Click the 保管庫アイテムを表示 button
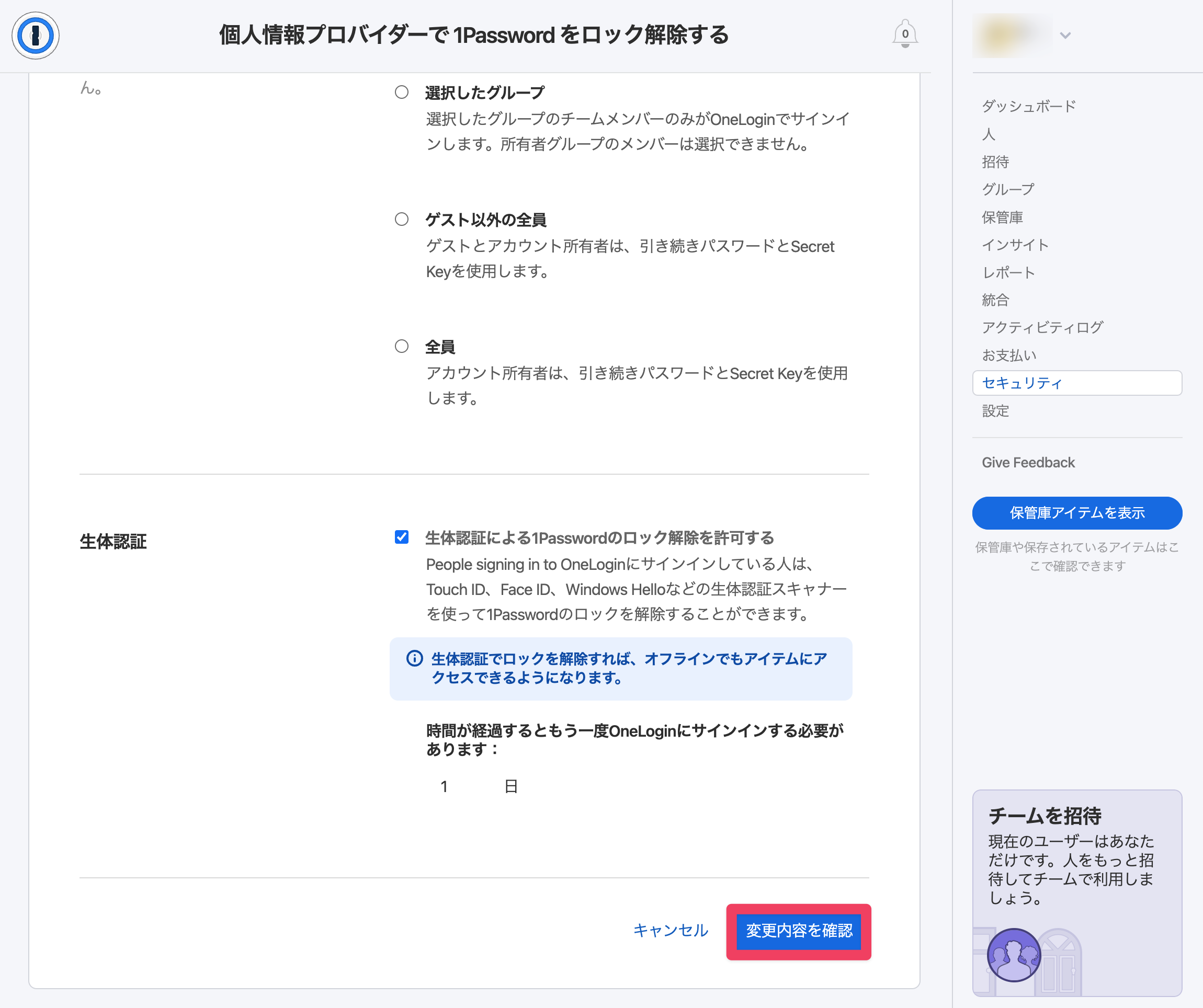Screen dimensions: 1203x1008 tap(1077, 512)
